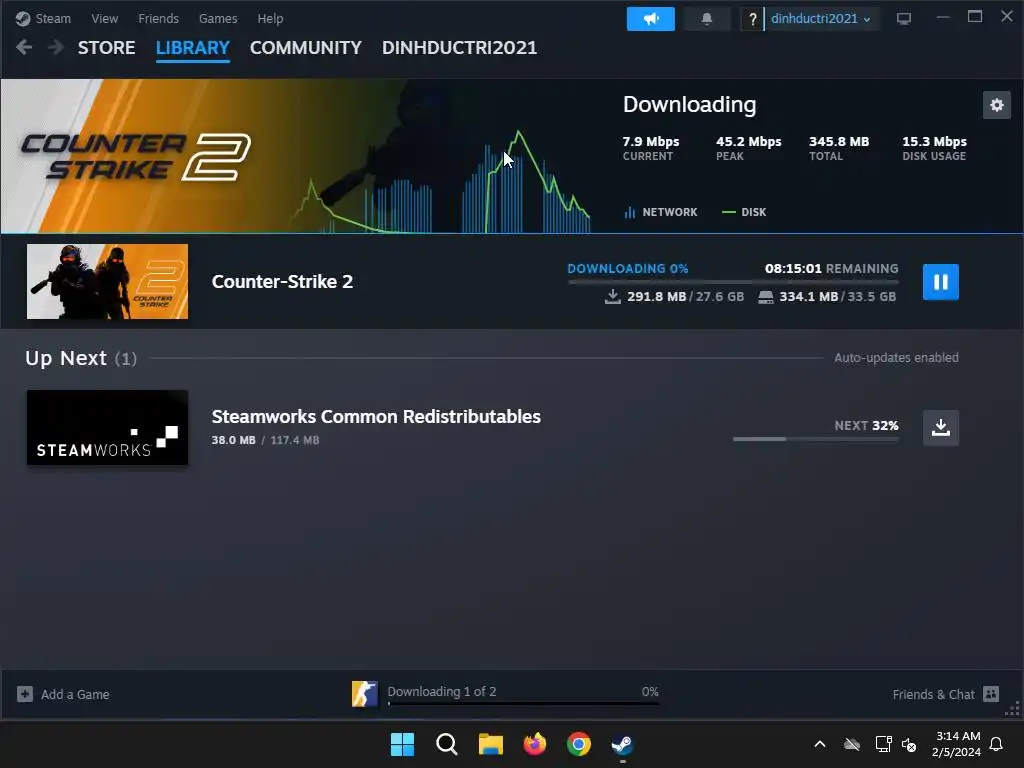Open the View menu
This screenshot has width=1024, height=768.
(104, 18)
